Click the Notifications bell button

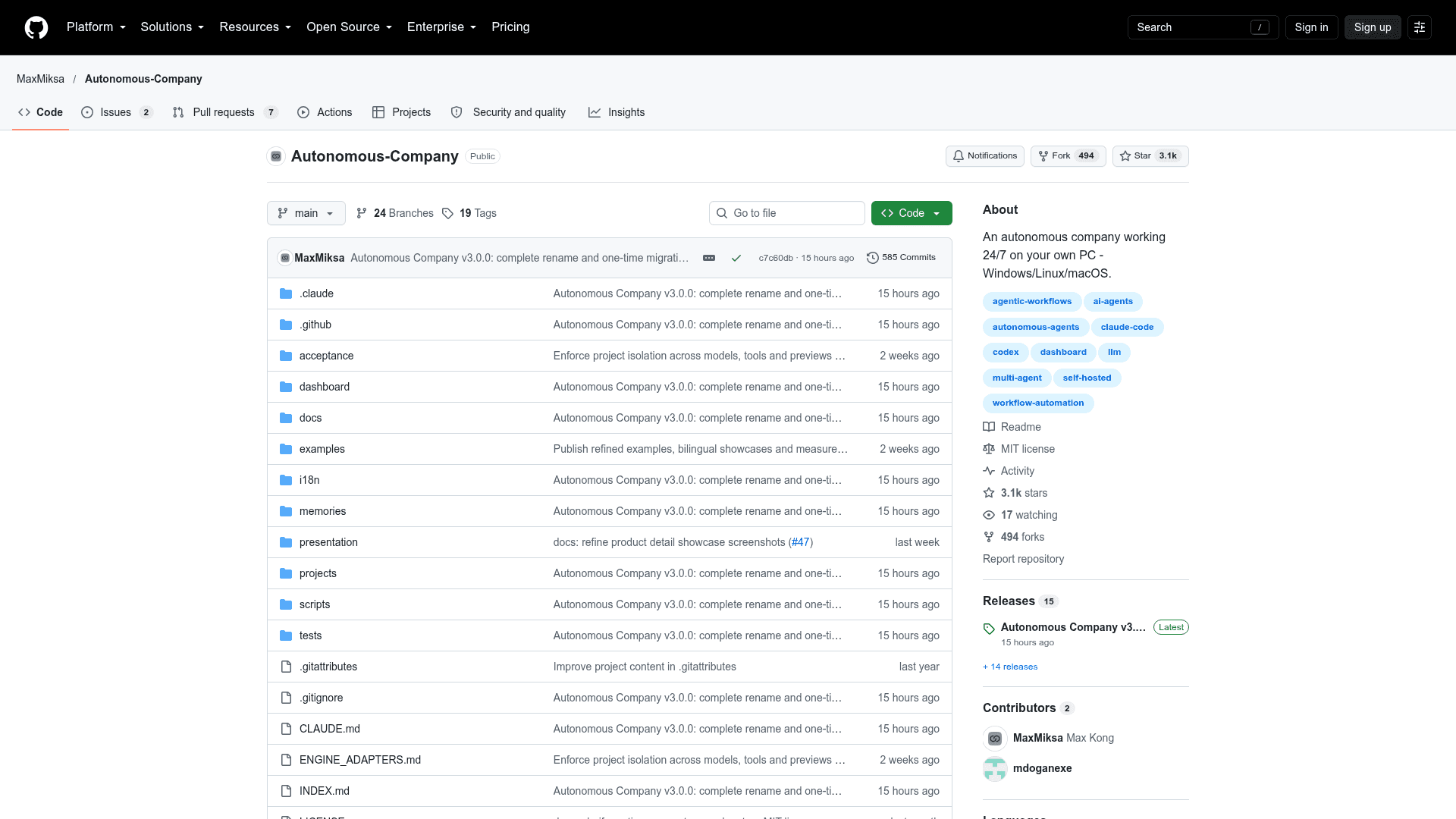pyautogui.click(x=985, y=156)
